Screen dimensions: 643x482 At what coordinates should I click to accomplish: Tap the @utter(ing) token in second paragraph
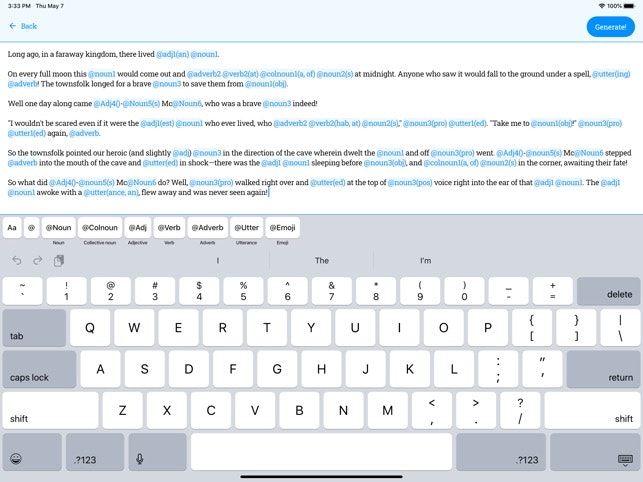click(611, 74)
